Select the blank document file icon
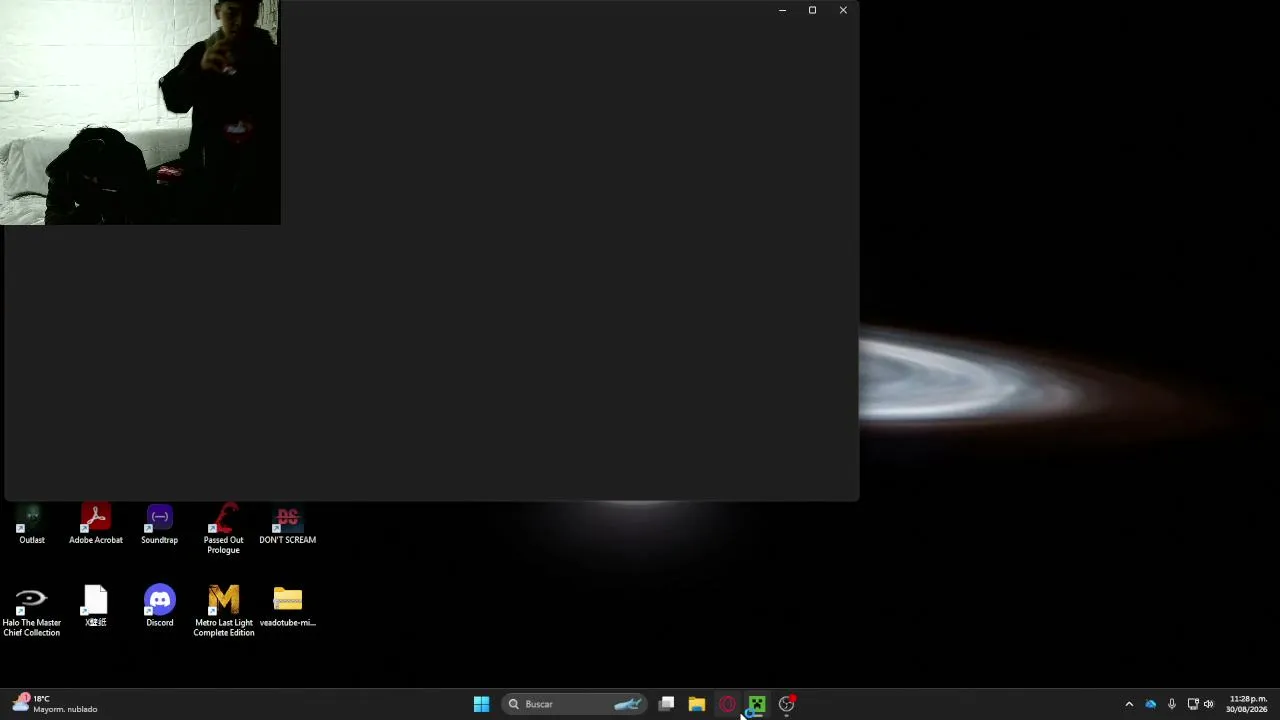The height and width of the screenshot is (720, 1280). click(96, 606)
